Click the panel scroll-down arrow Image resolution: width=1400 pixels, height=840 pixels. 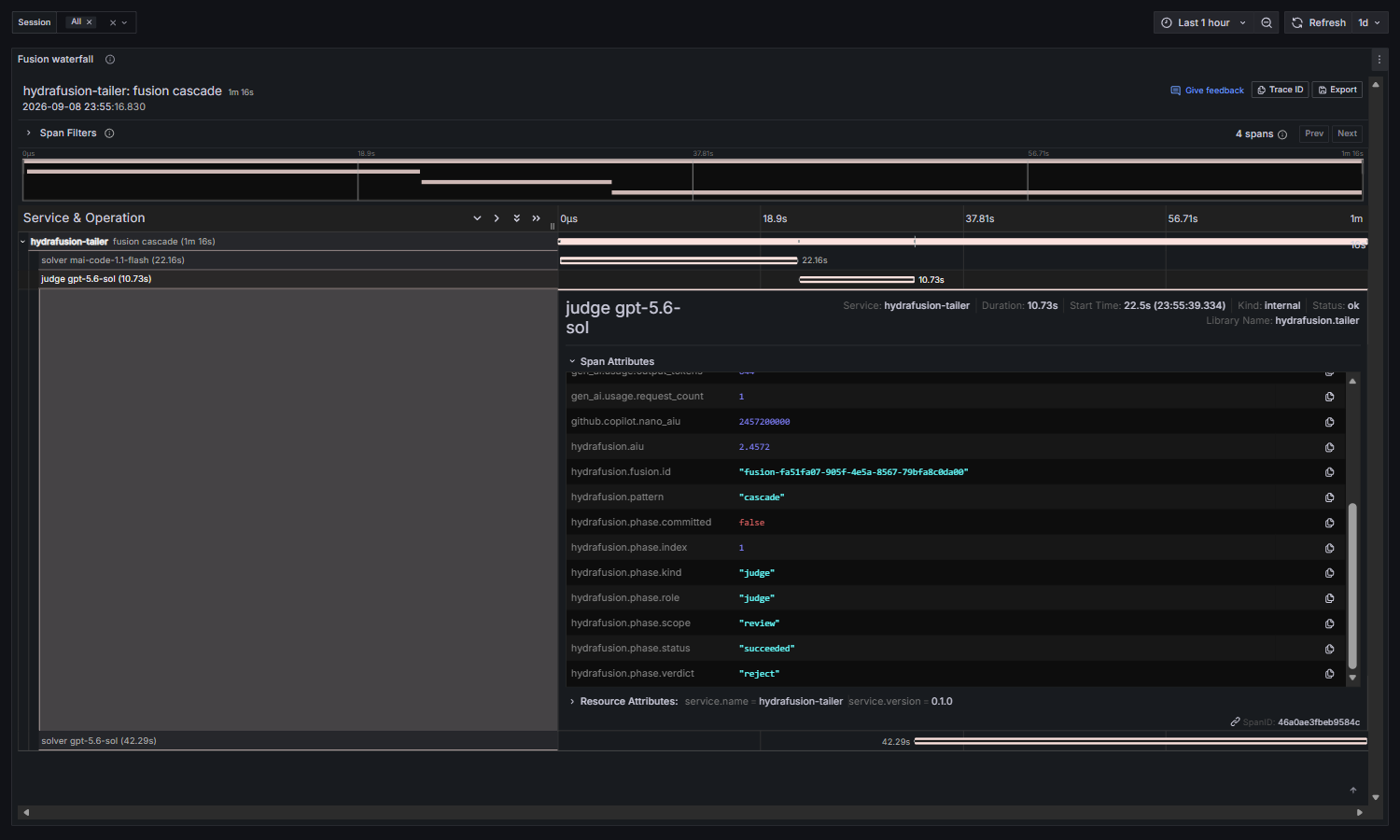[1376, 798]
